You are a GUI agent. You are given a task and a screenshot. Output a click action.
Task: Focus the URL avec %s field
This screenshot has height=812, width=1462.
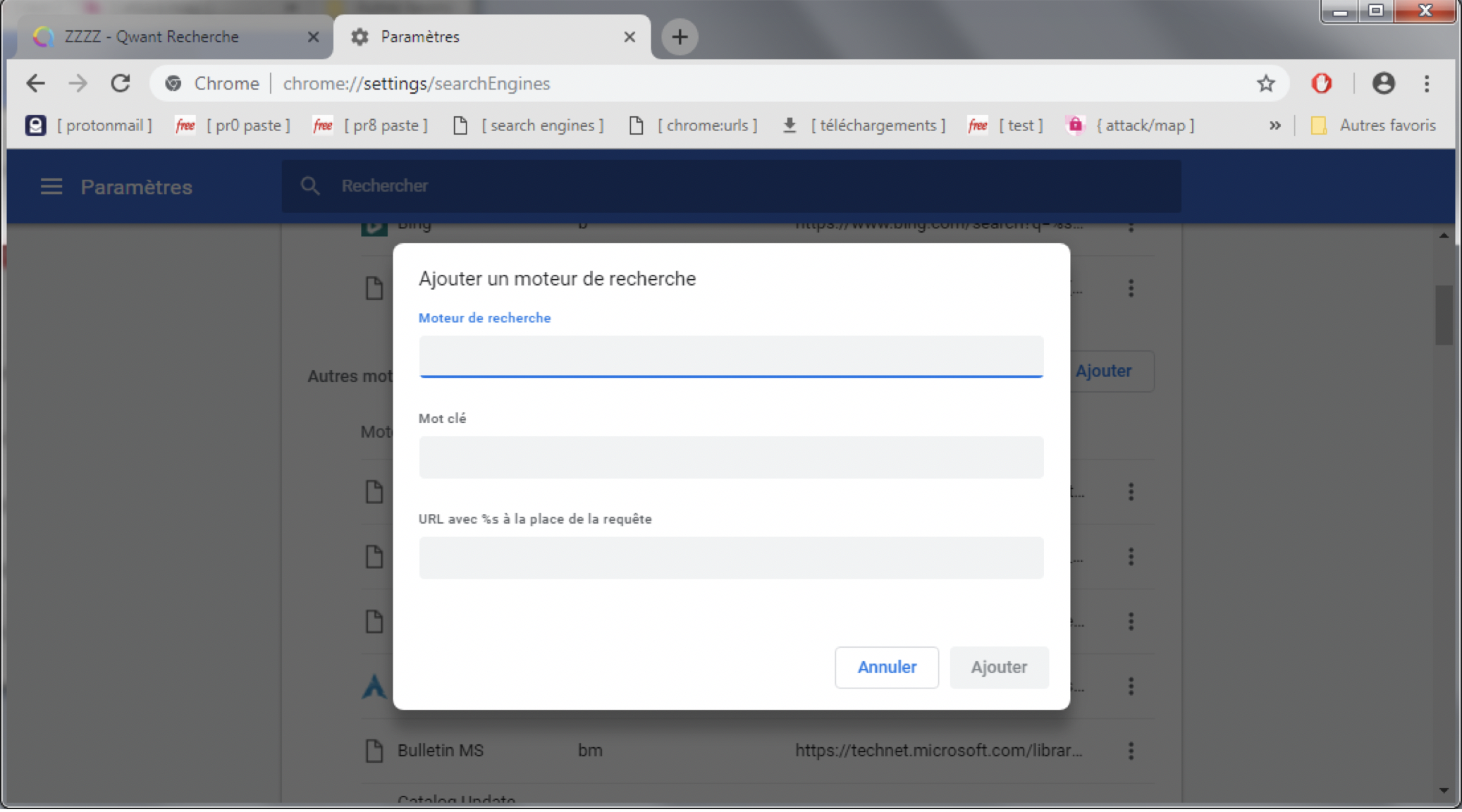click(731, 558)
